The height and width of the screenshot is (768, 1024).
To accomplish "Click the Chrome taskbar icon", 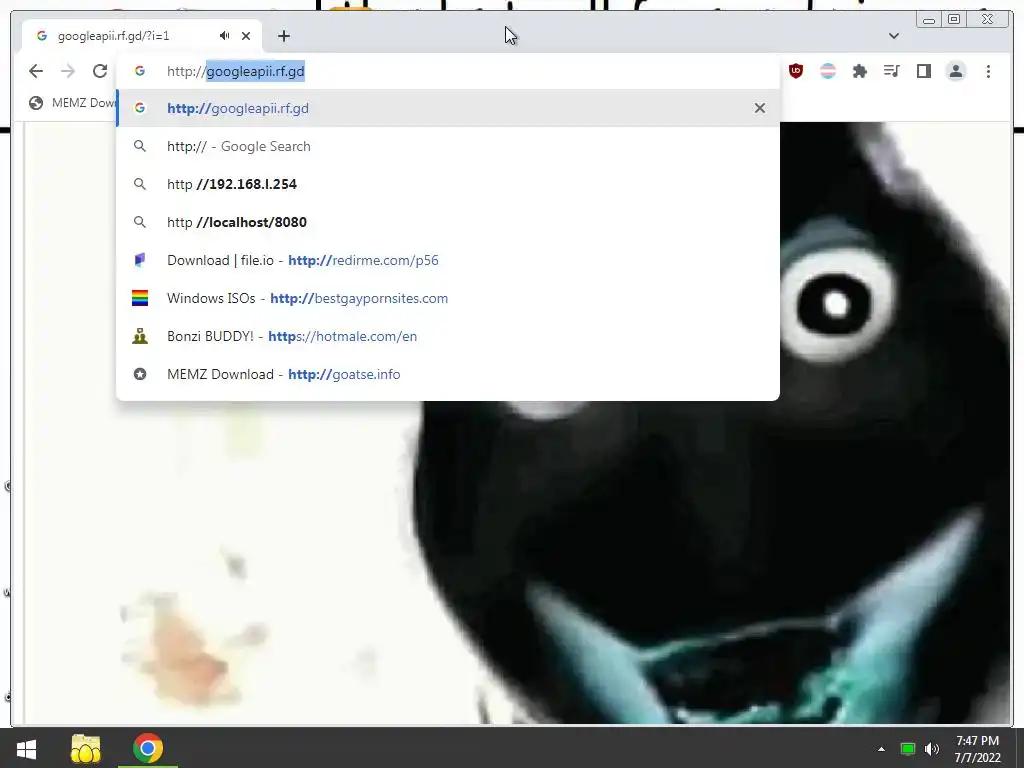I will (148, 748).
